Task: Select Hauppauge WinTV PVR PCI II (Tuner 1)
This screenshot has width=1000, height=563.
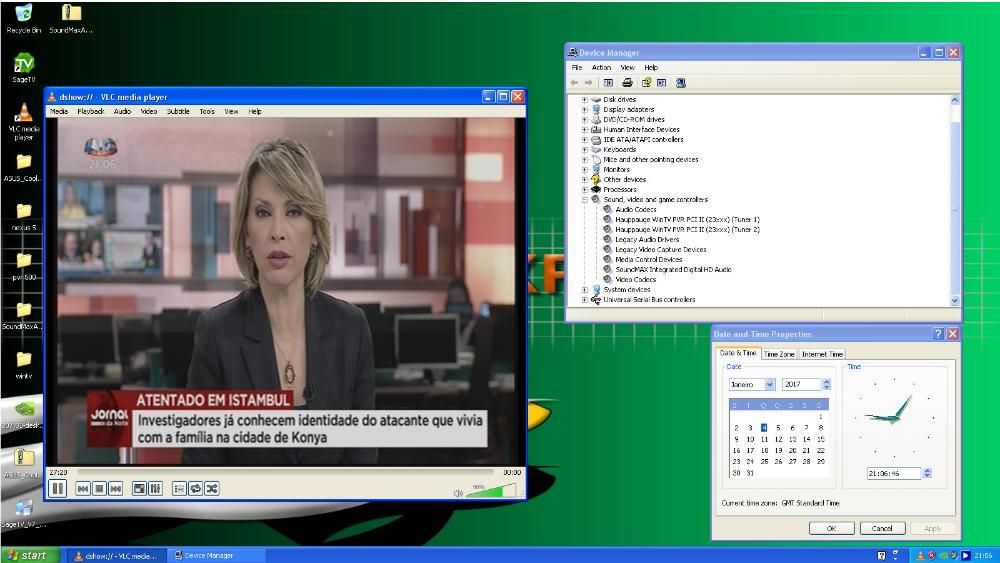Action: point(687,220)
